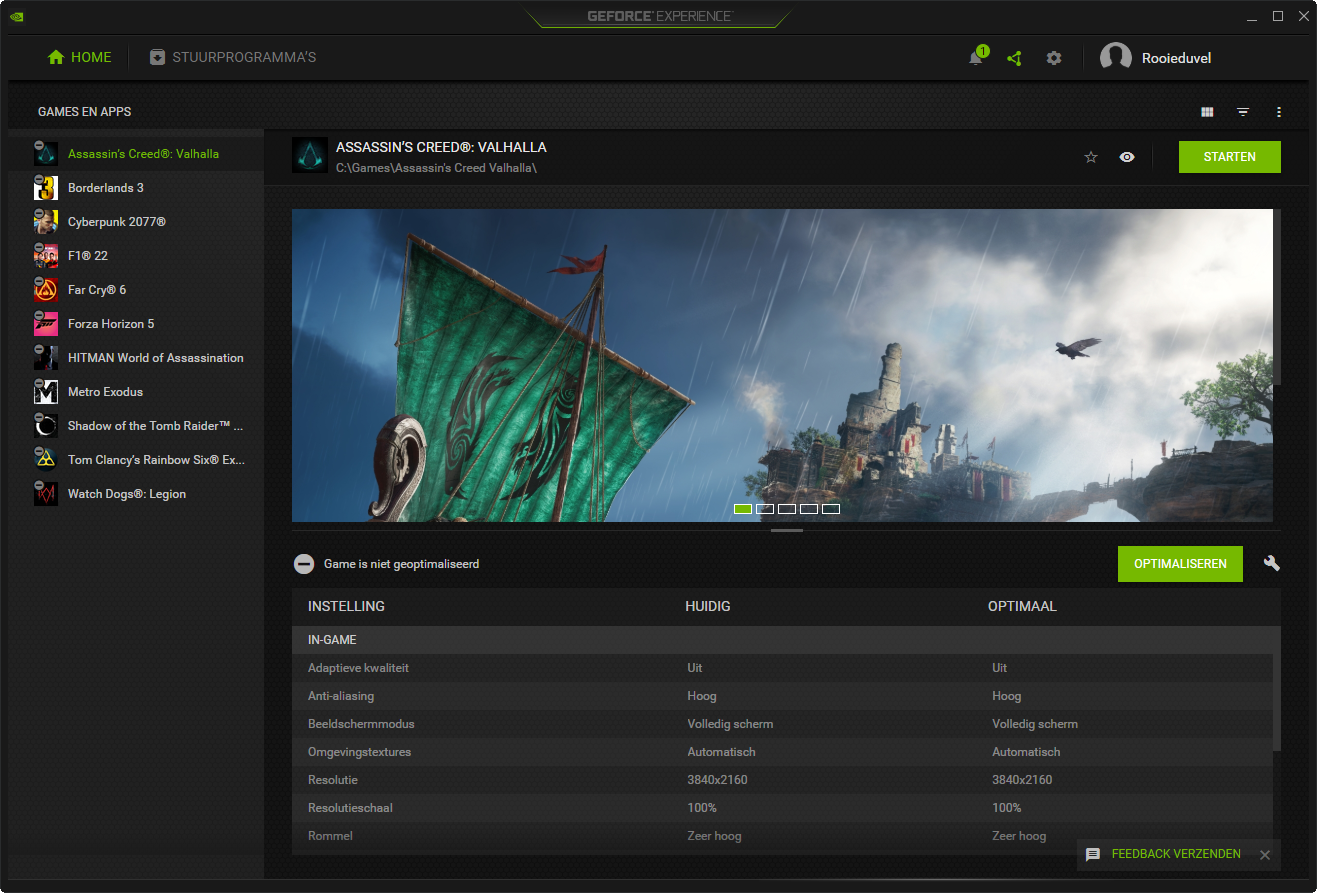Image resolution: width=1317 pixels, height=893 pixels.
Task: Click the Beeldschermmodus setting row
Action: [x=782, y=724]
